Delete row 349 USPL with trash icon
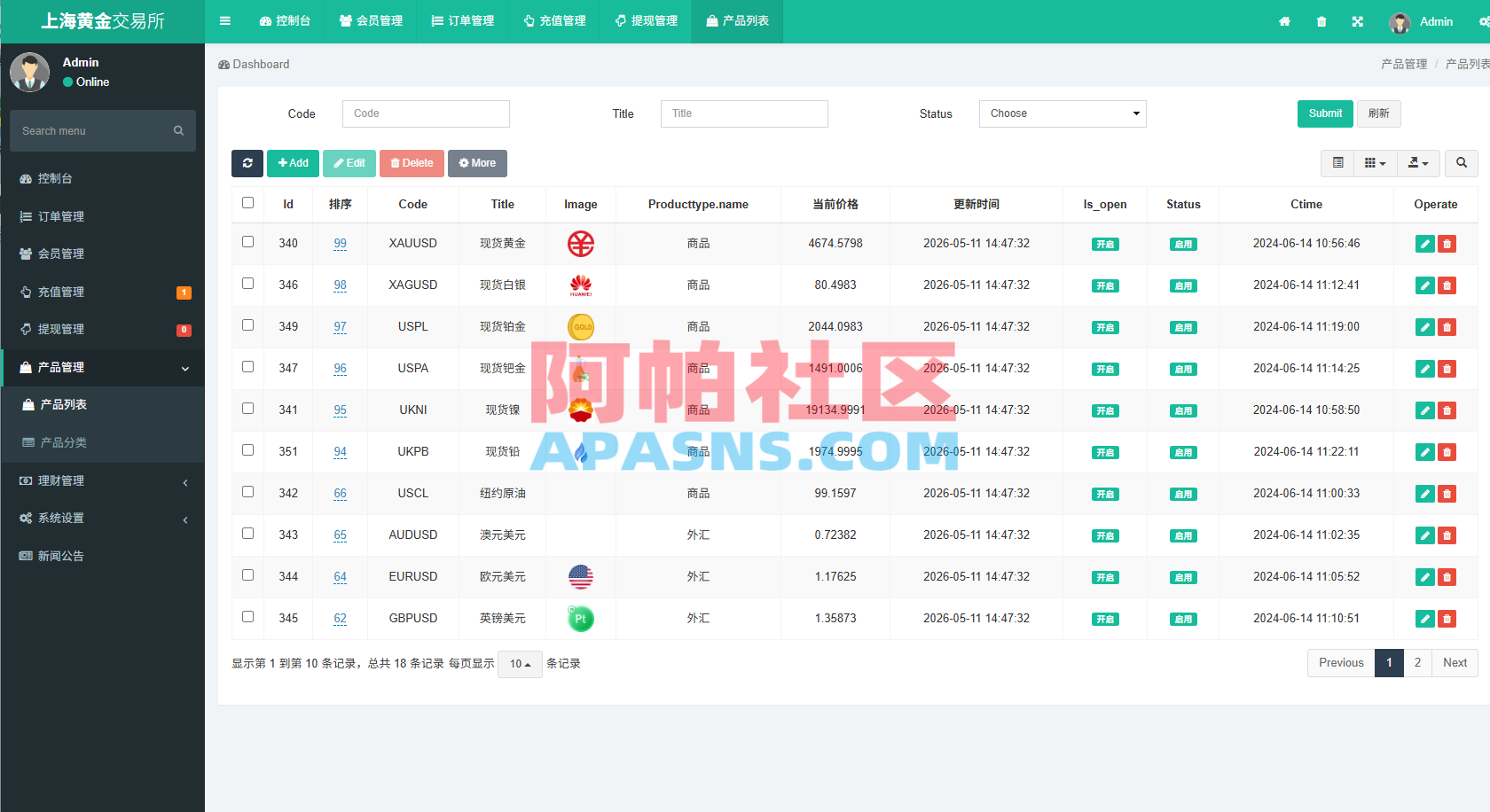The image size is (1490, 812). coord(1447,327)
